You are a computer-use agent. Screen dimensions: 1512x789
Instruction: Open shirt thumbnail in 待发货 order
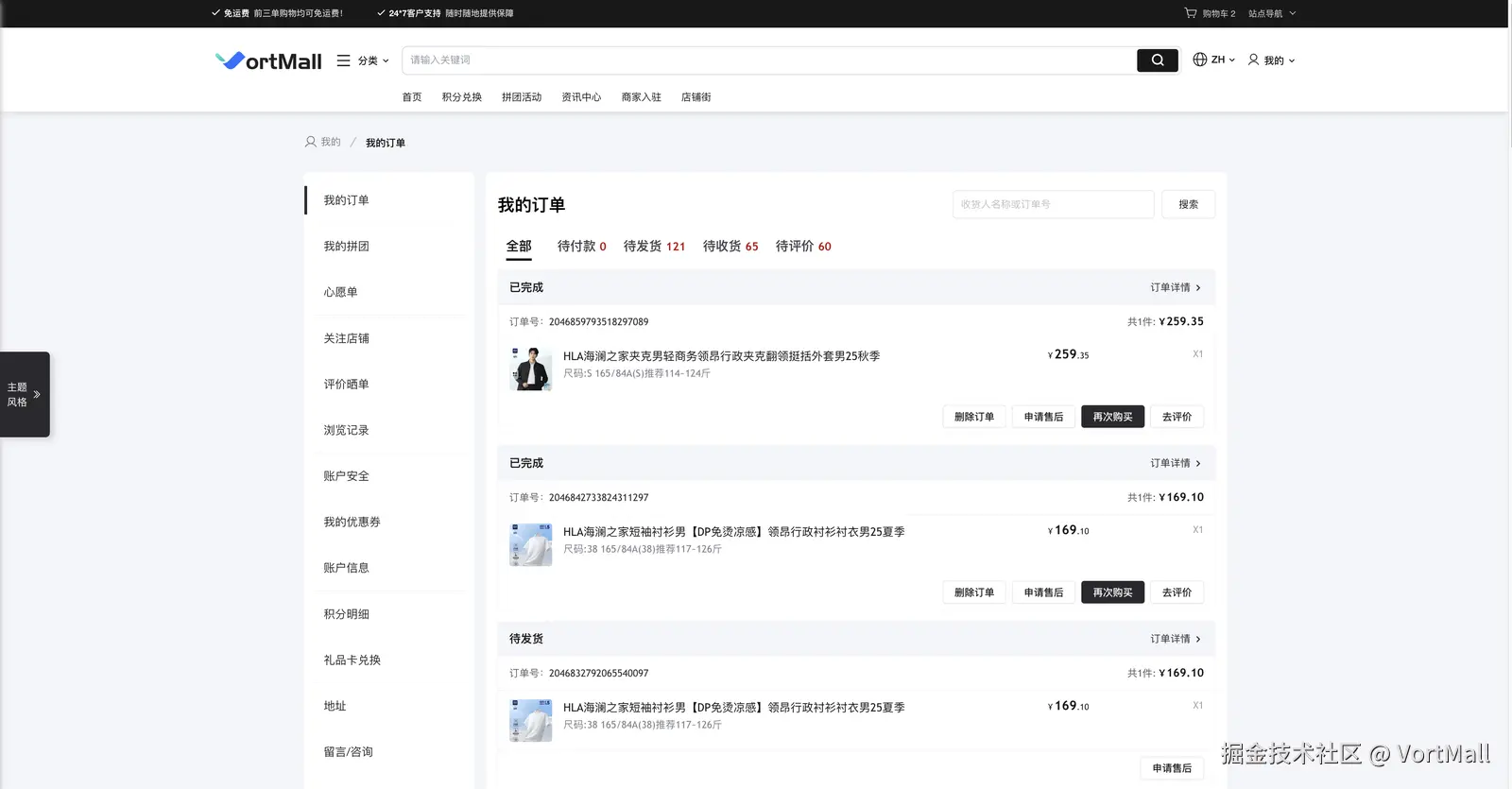click(530, 720)
